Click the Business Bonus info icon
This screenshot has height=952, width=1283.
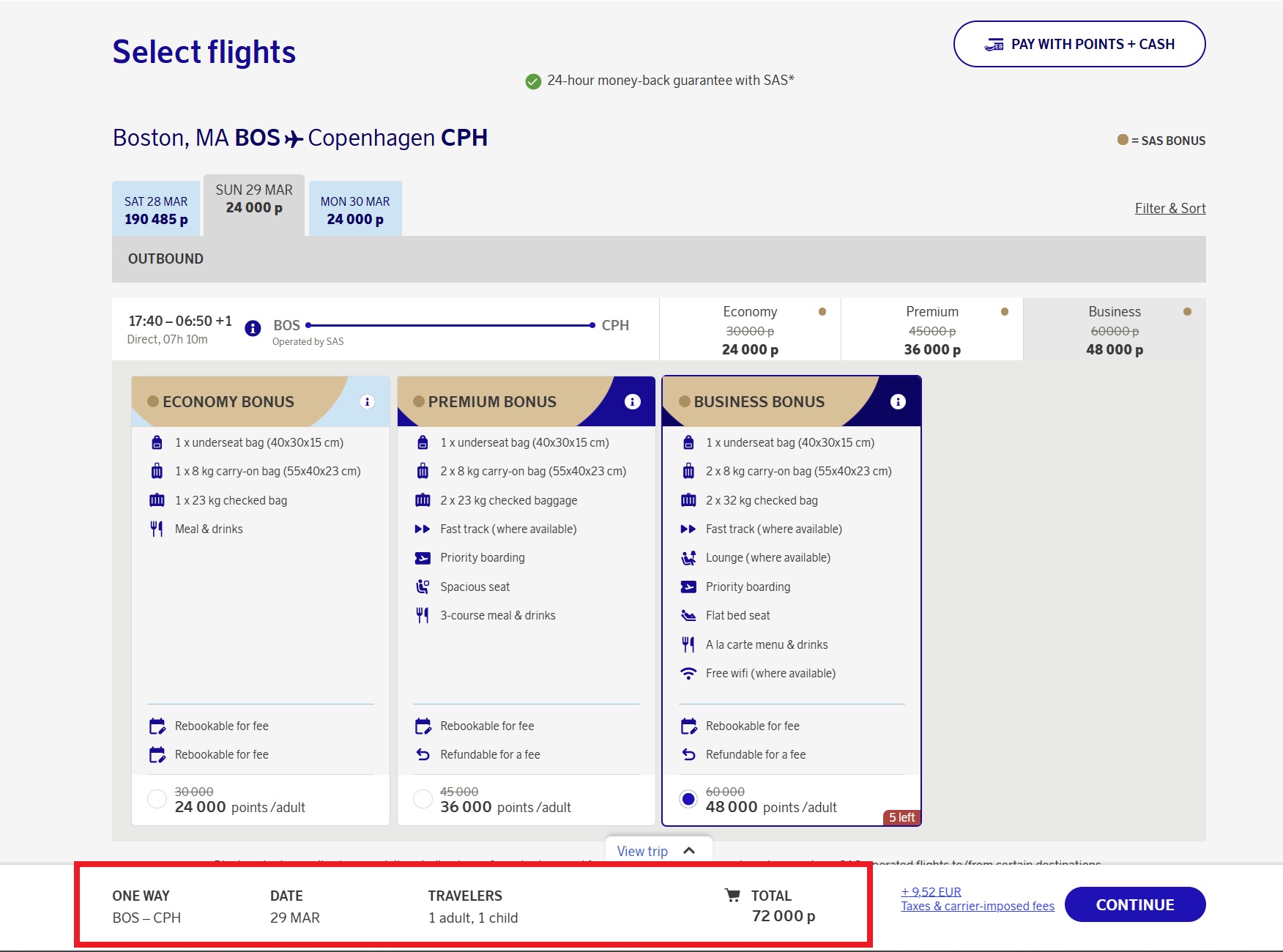898,401
